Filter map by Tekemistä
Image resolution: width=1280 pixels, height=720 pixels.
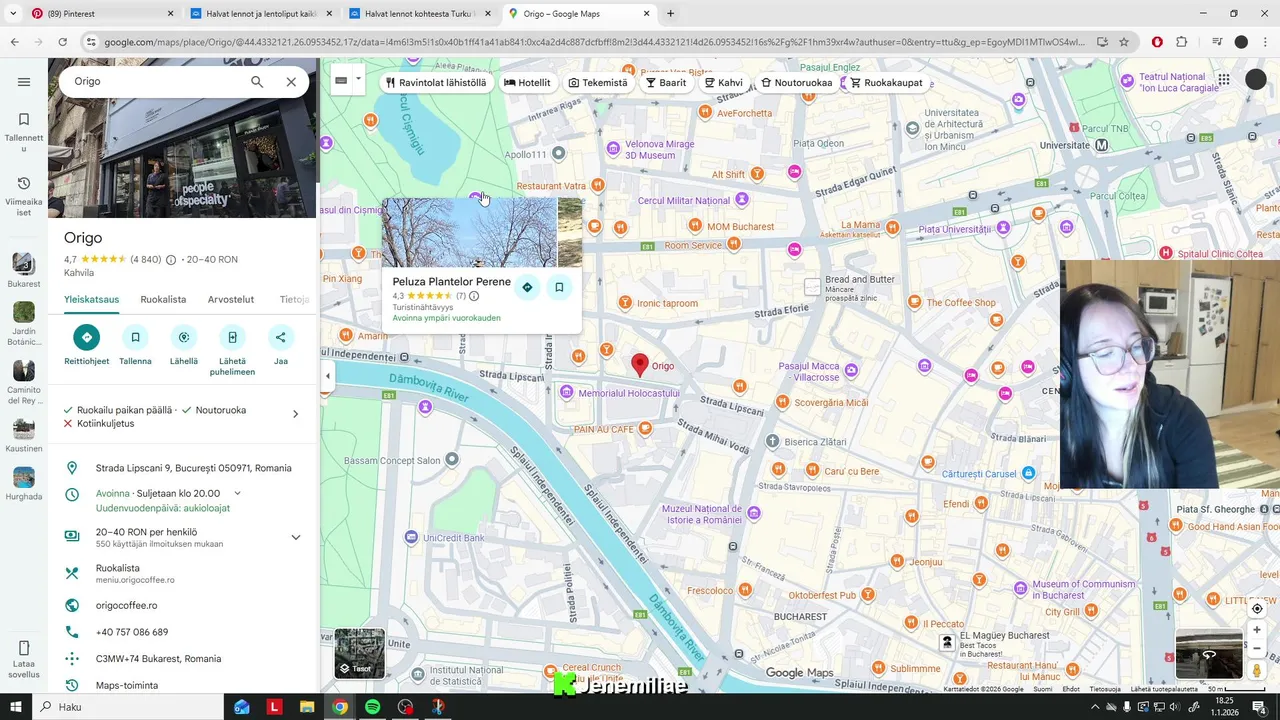tap(598, 83)
